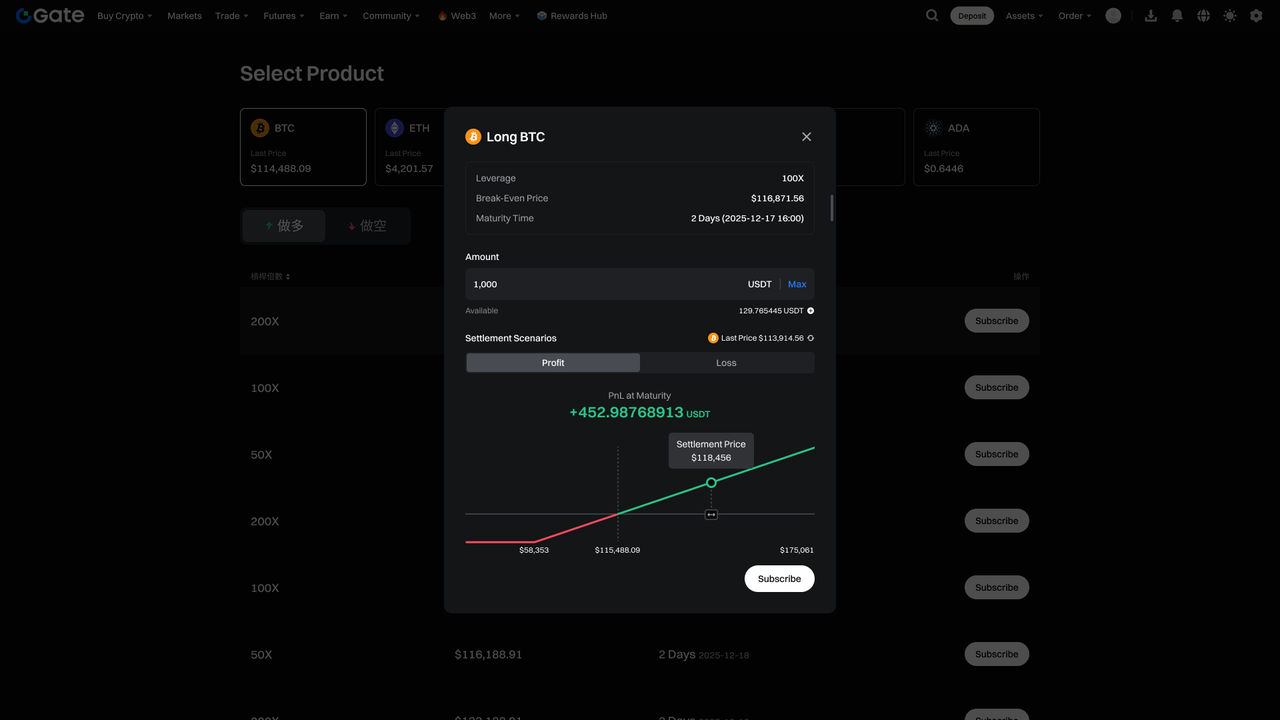Switch settlement scenario to Loss
Viewport: 1280px width, 720px height.
726,363
